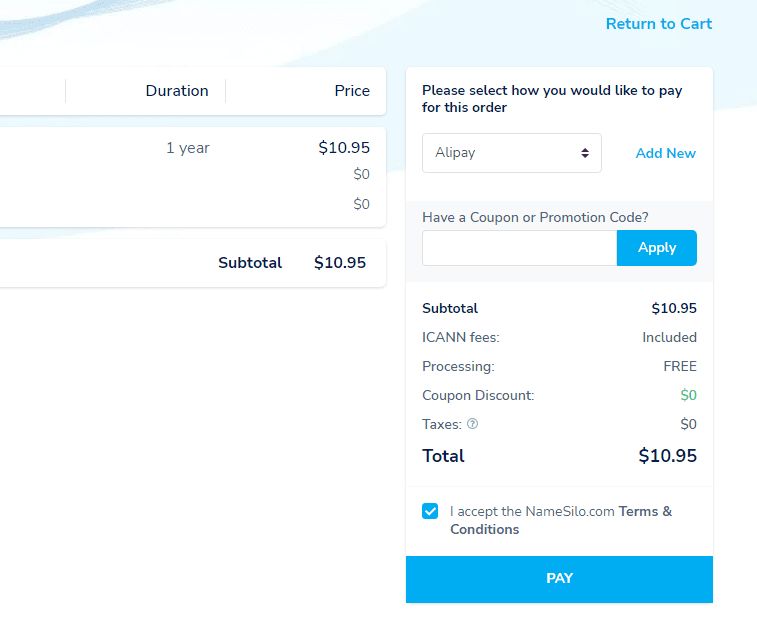Open the Alipay payment method dropdown

pos(511,153)
